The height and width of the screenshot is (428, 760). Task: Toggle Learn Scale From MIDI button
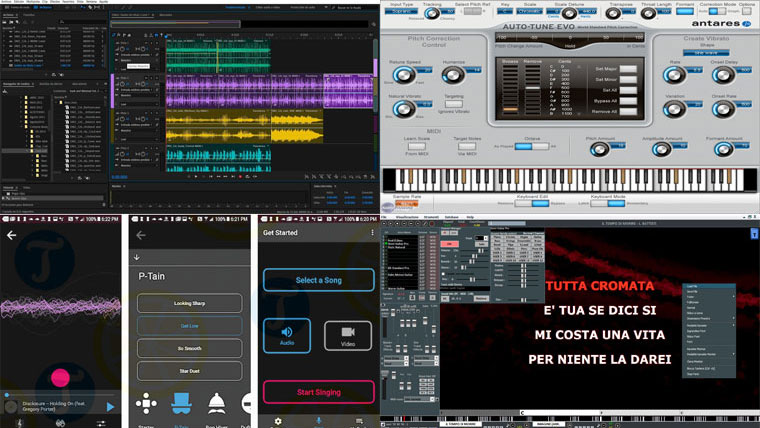pyautogui.click(x=417, y=146)
